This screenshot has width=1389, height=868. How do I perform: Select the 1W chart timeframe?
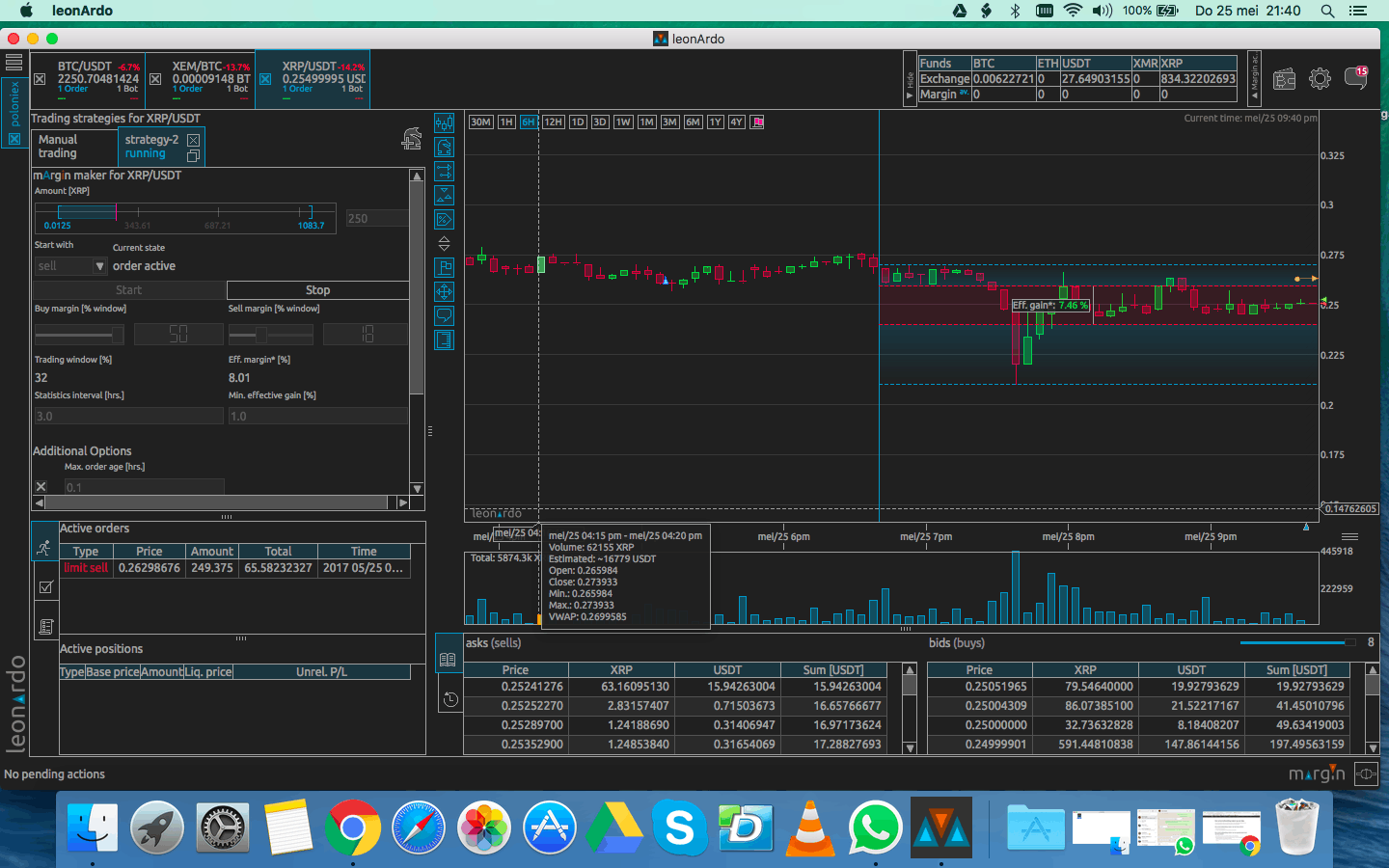coord(623,122)
